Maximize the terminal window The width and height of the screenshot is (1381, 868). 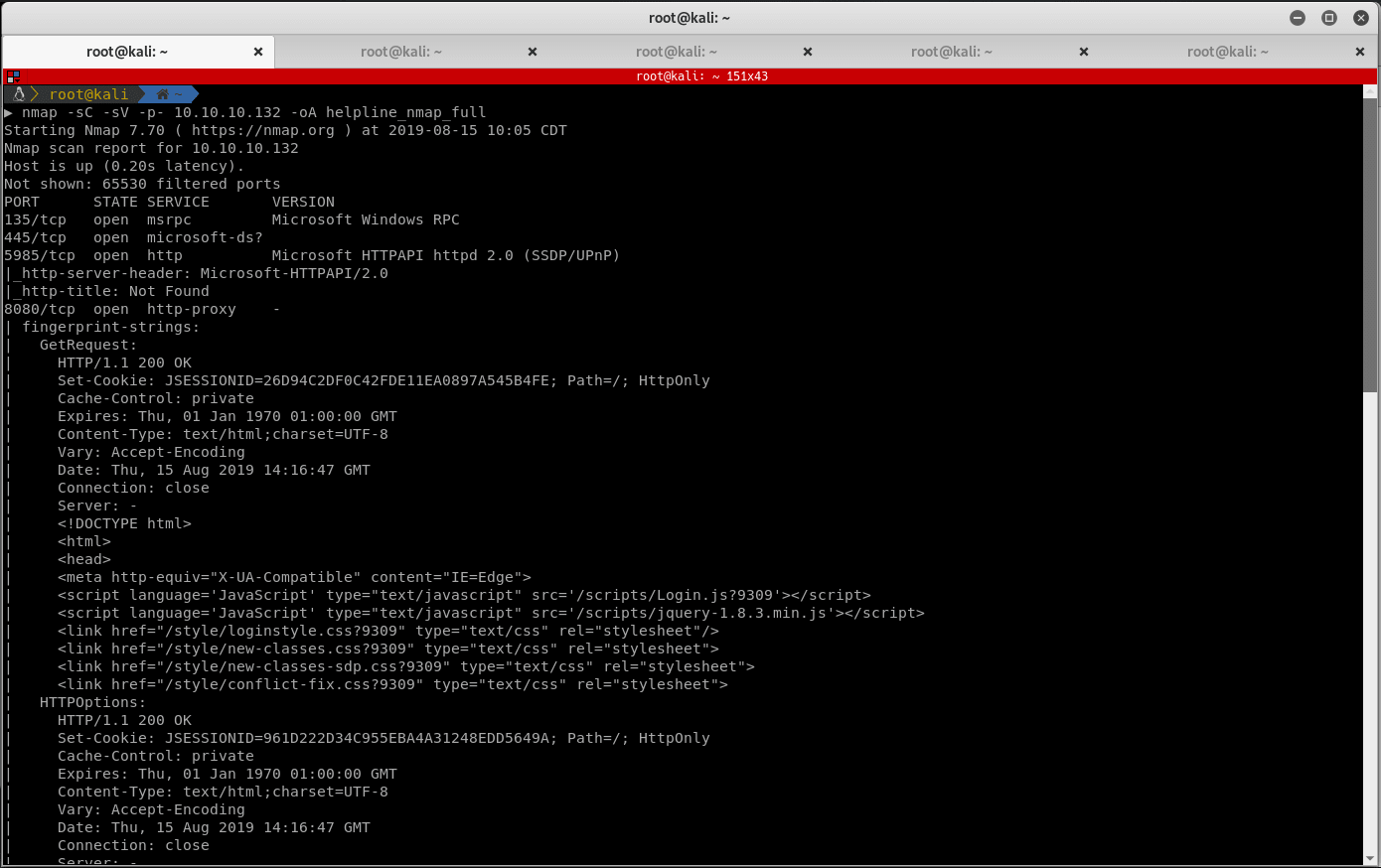click(1329, 18)
